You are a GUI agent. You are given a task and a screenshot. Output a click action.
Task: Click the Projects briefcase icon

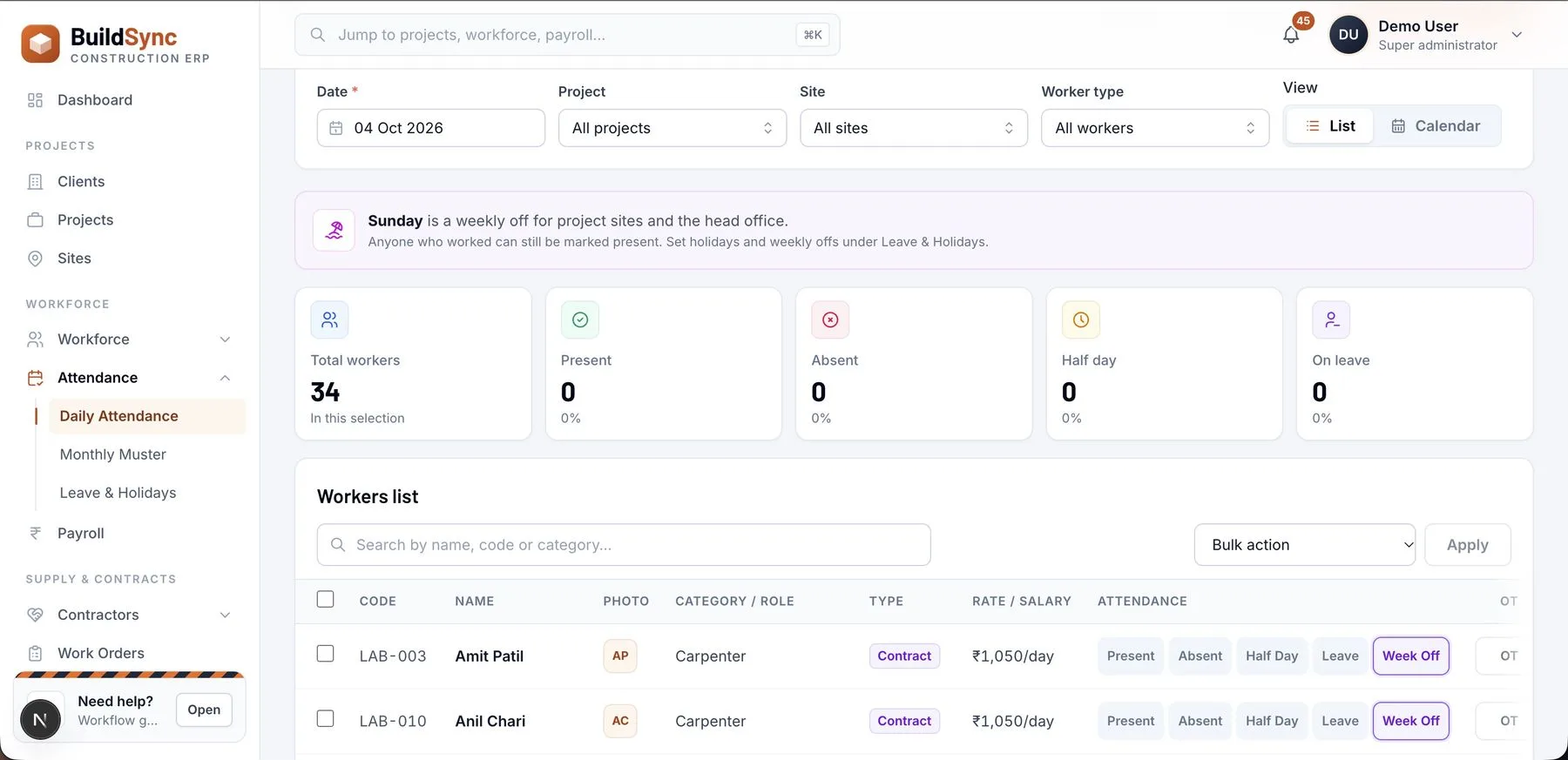pyautogui.click(x=35, y=220)
